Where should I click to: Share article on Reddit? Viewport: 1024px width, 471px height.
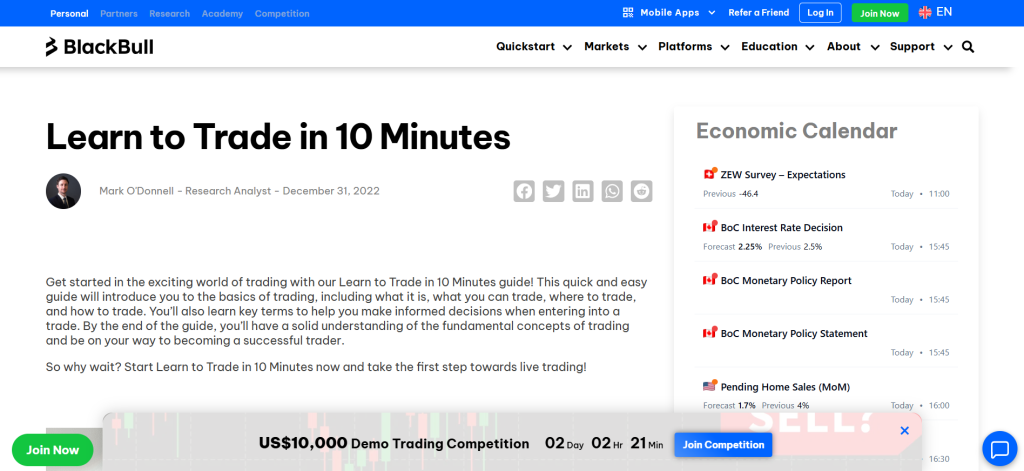point(641,191)
